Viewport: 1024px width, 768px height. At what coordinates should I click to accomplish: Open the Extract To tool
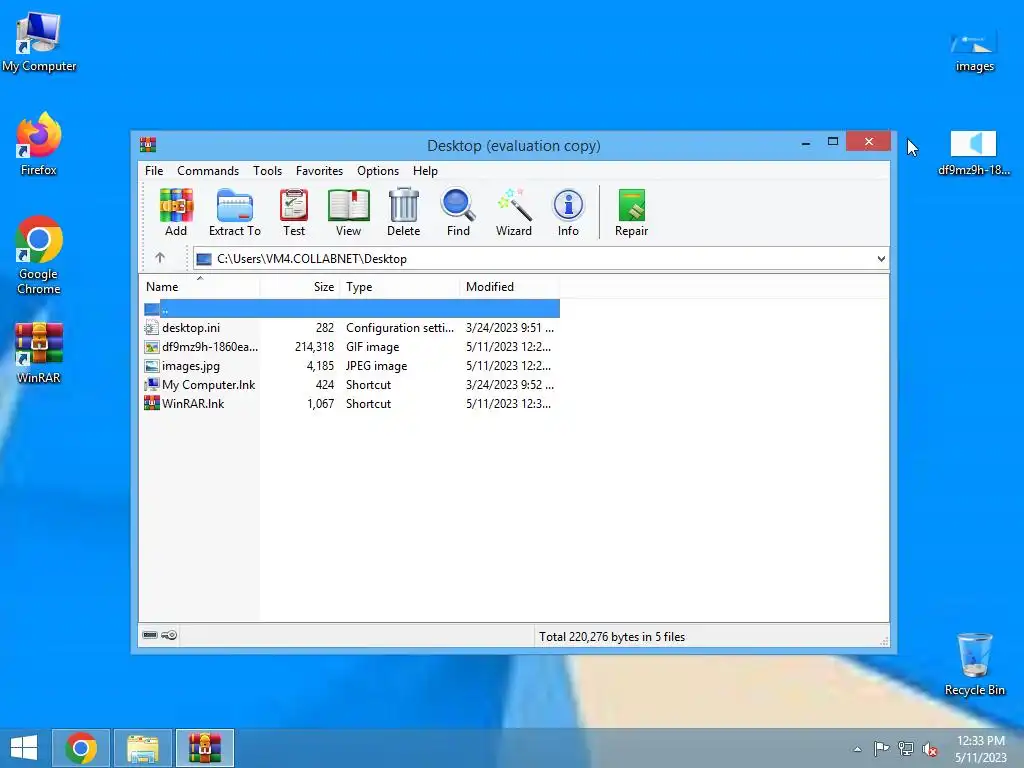click(x=234, y=212)
